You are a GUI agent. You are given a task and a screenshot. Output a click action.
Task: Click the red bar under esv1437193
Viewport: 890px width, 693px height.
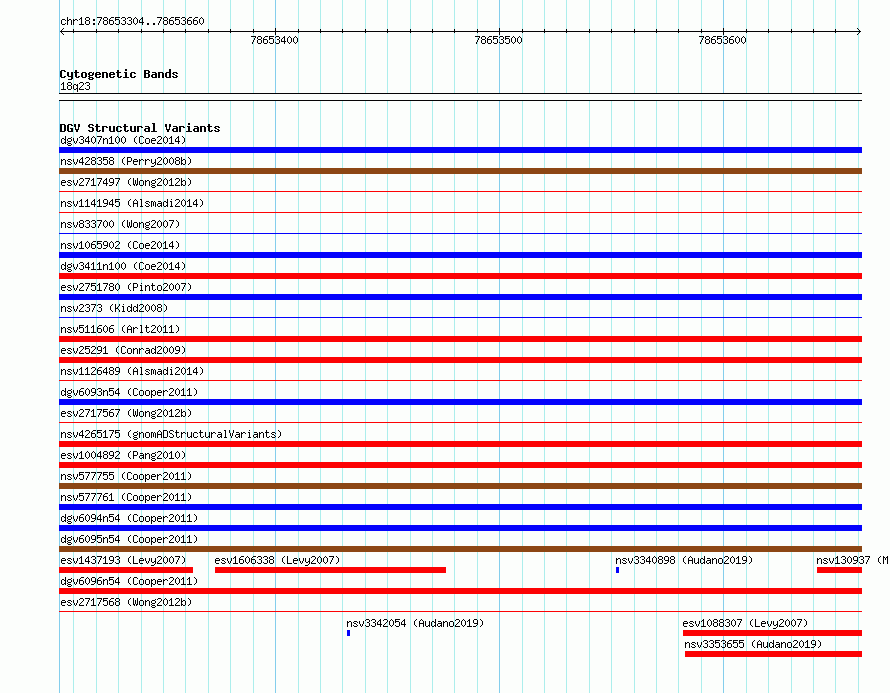click(126, 570)
